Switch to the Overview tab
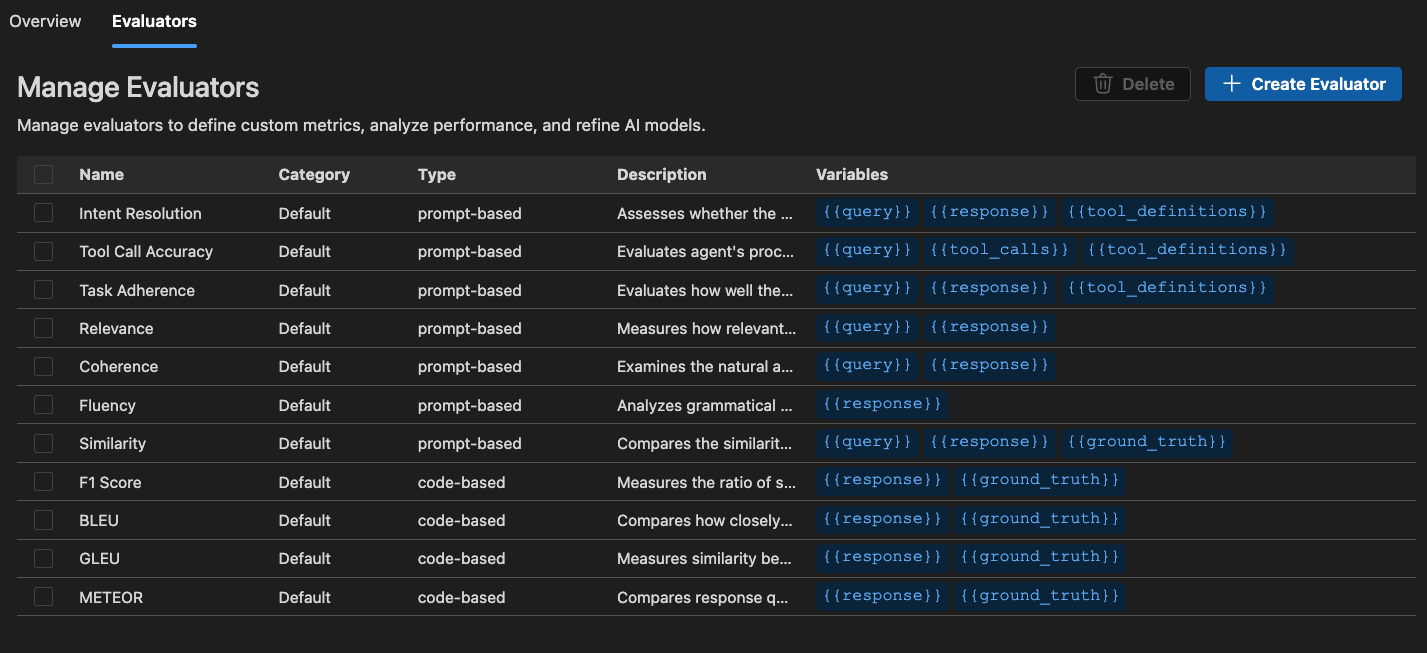1427x653 pixels. tap(45, 21)
